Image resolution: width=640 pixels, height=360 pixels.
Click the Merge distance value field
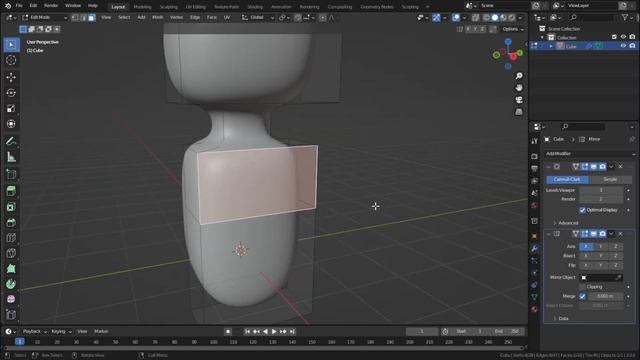(605, 296)
